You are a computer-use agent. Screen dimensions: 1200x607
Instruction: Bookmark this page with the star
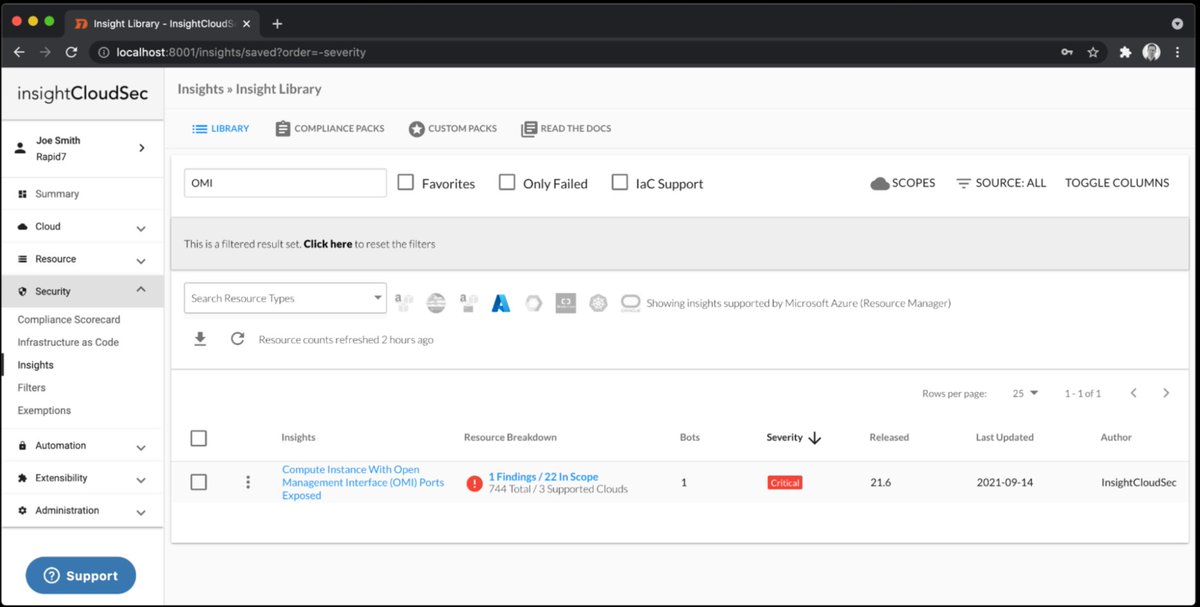(x=1093, y=52)
